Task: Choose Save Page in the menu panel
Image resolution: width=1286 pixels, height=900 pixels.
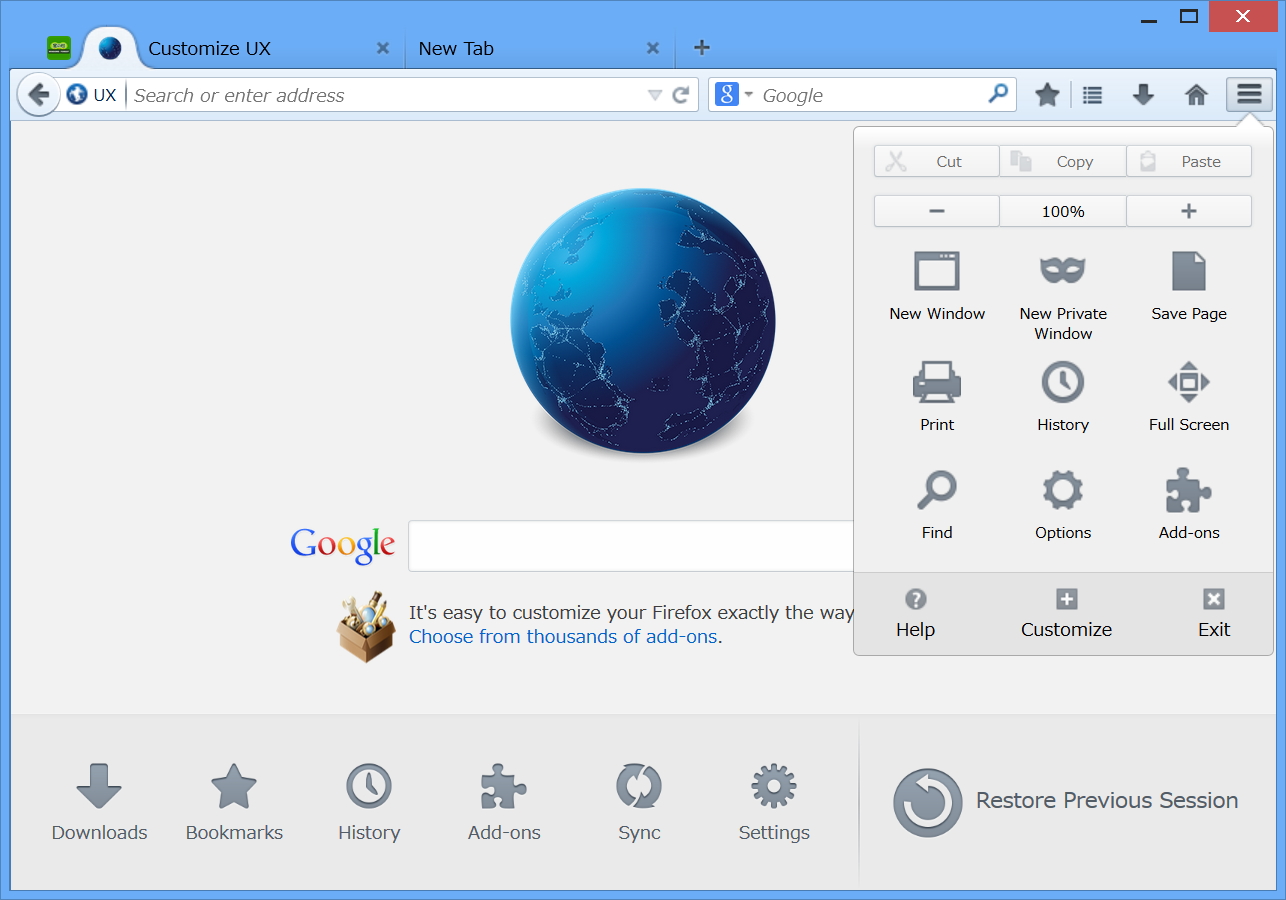Action: tap(1189, 286)
